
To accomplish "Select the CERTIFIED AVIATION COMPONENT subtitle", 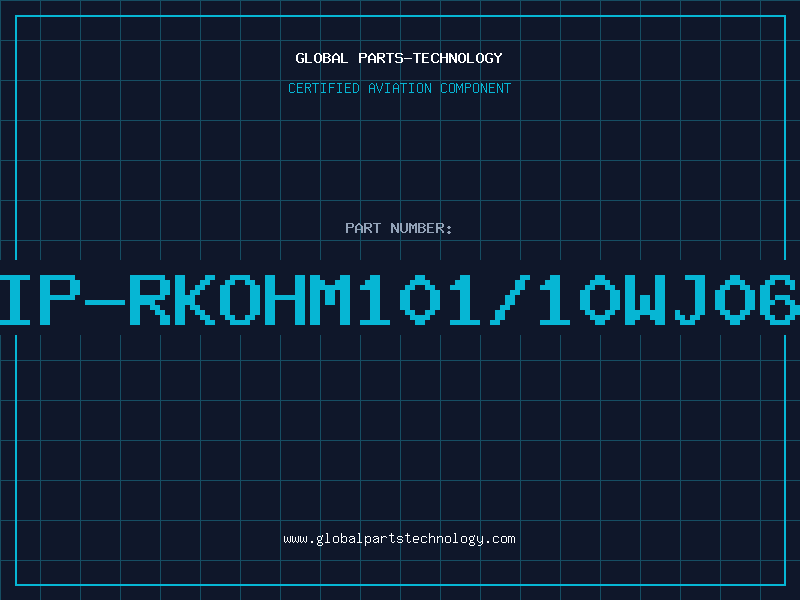I will click(399, 88).
